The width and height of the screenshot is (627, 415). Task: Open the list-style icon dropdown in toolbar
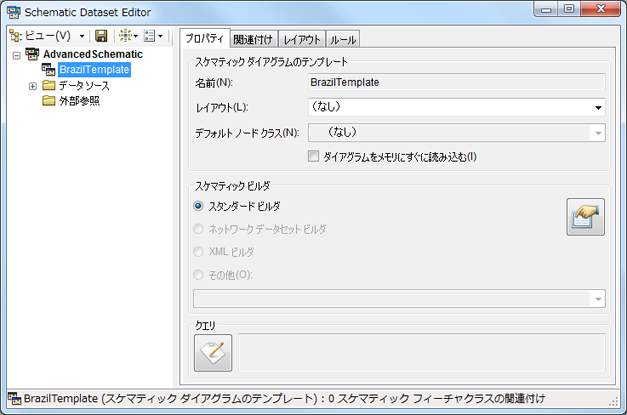click(153, 36)
